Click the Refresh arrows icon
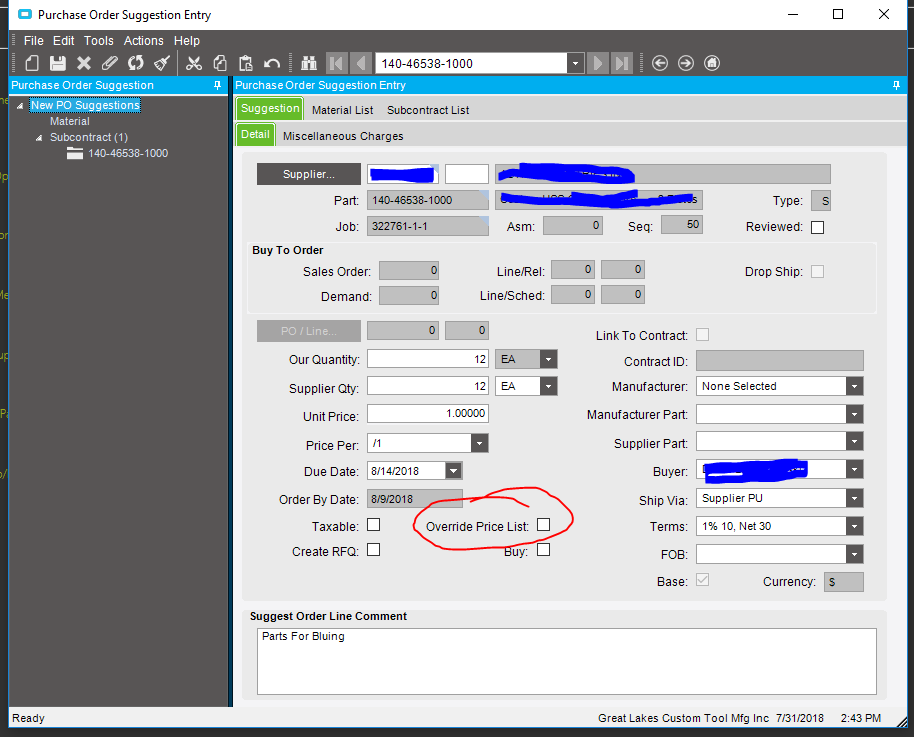This screenshot has width=914, height=737. pos(136,63)
